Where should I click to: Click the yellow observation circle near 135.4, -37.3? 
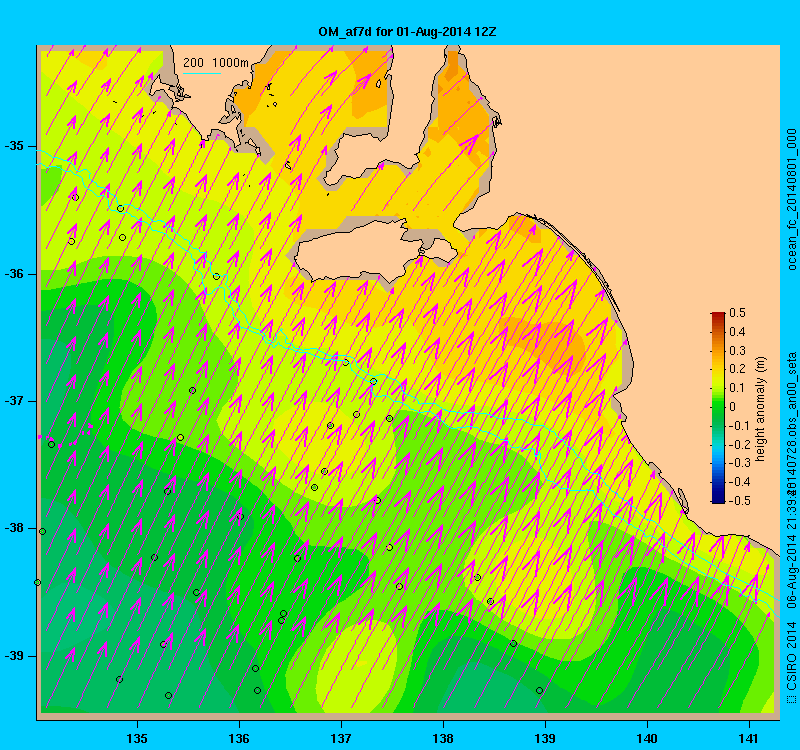pos(180,437)
